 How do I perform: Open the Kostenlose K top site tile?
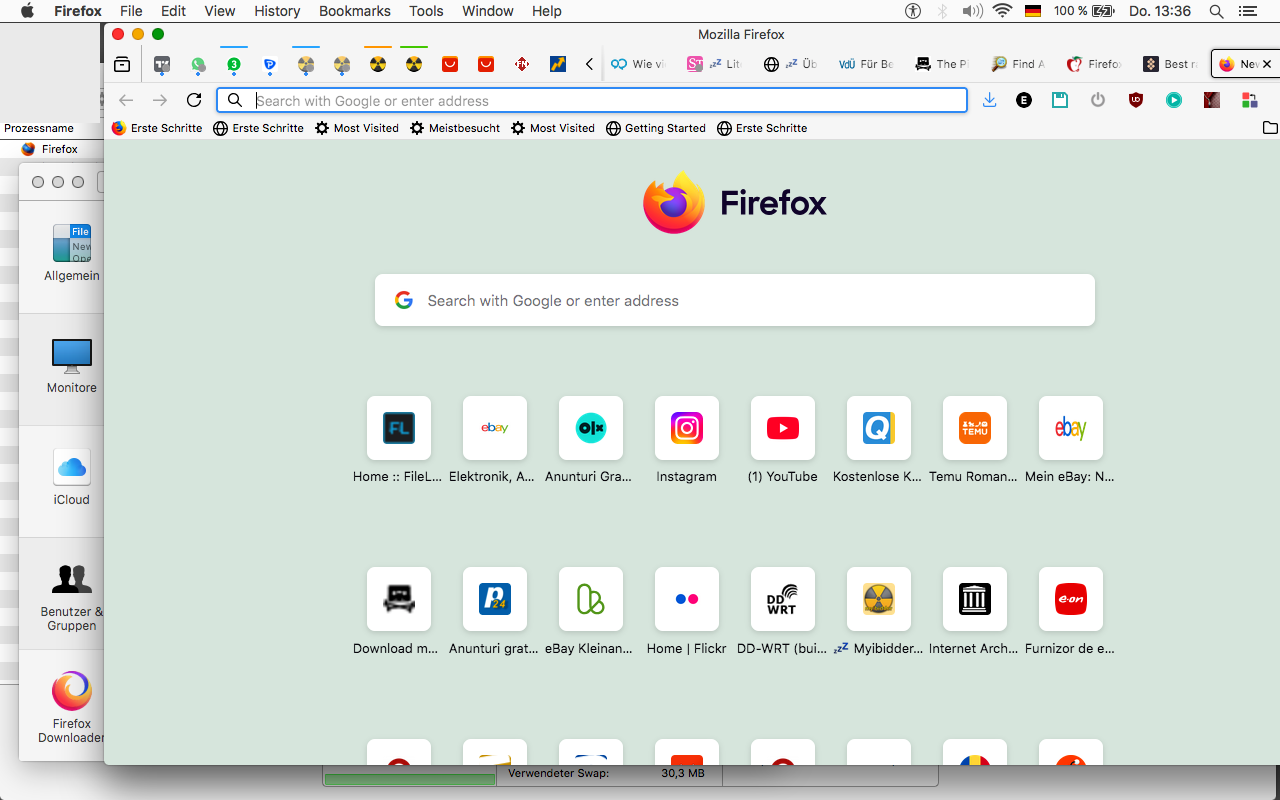(x=879, y=428)
